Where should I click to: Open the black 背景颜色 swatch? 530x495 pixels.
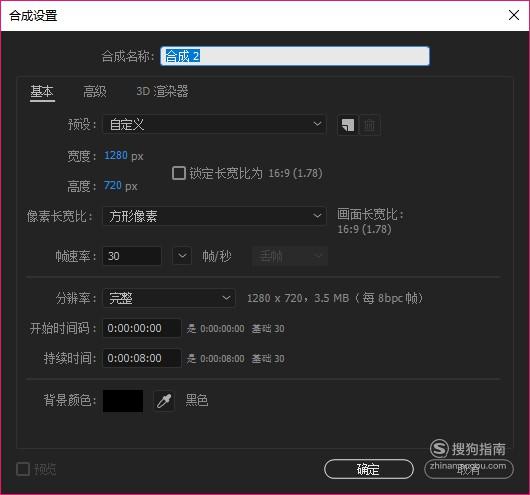[123, 401]
